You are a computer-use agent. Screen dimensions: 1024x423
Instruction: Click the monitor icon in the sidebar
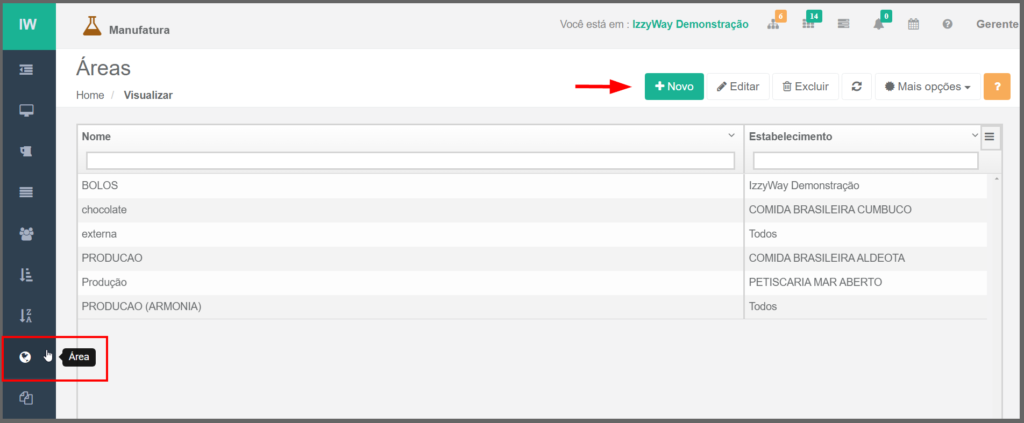26,110
